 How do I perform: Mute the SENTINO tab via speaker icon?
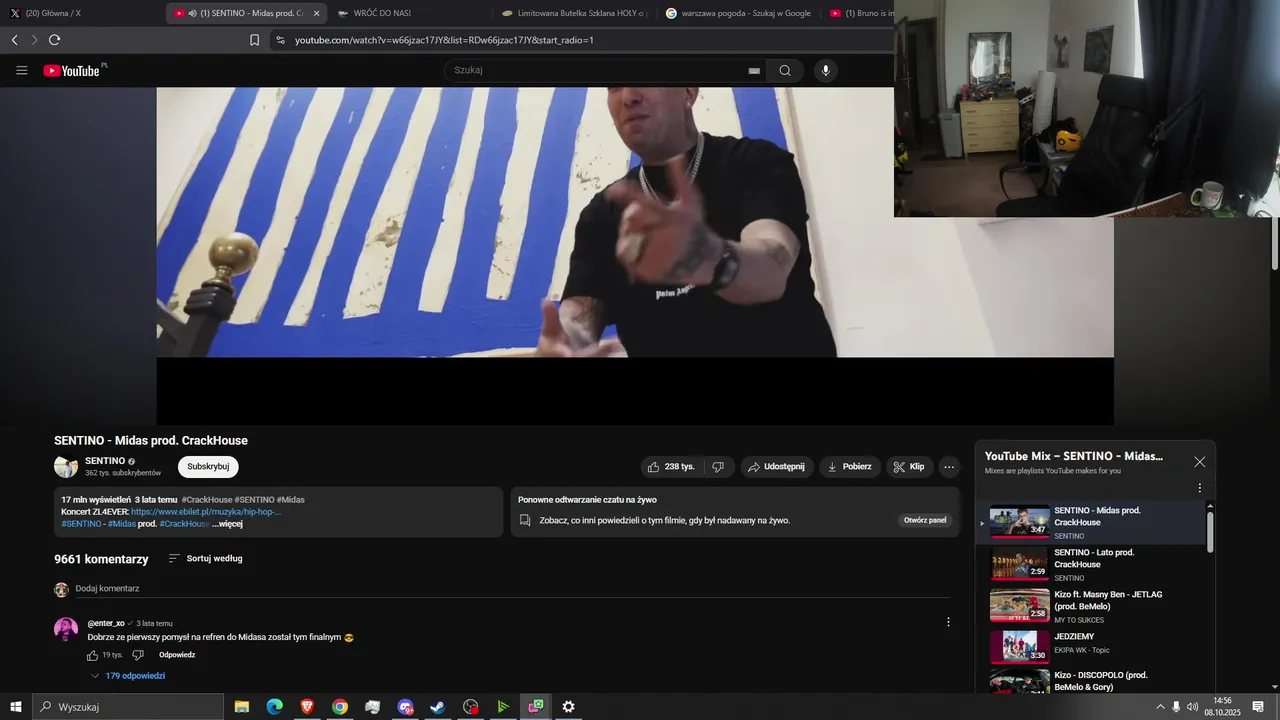pyautogui.click(x=192, y=13)
